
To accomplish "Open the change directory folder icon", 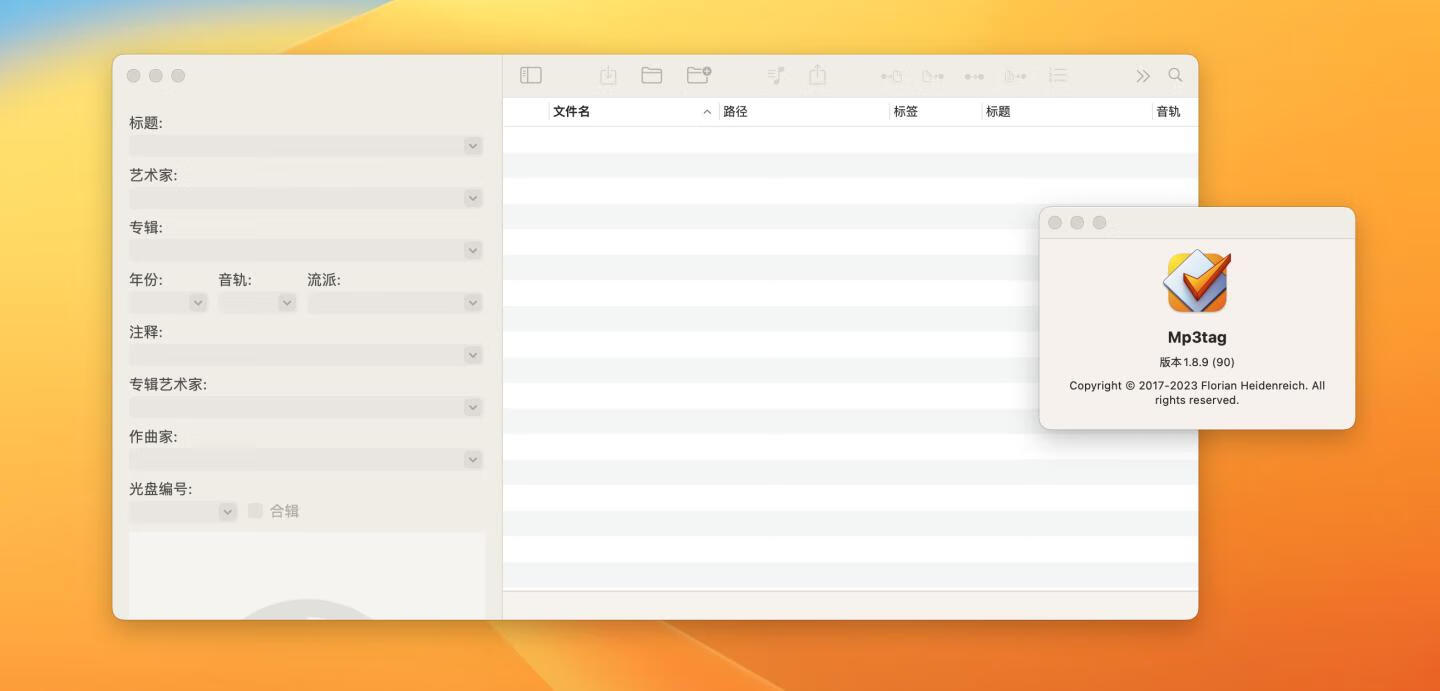I will [651, 74].
